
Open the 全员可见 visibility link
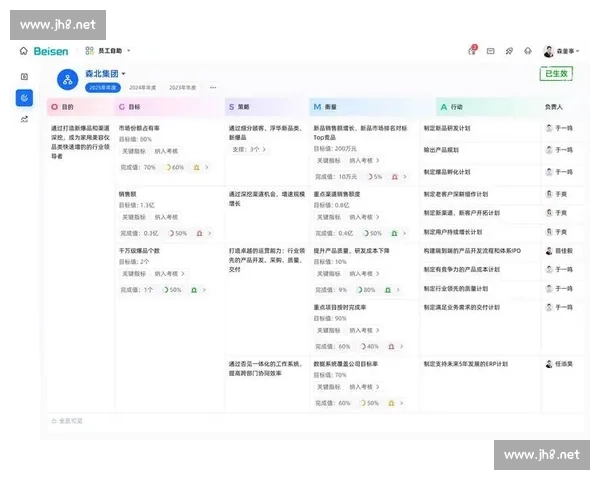click(71, 421)
